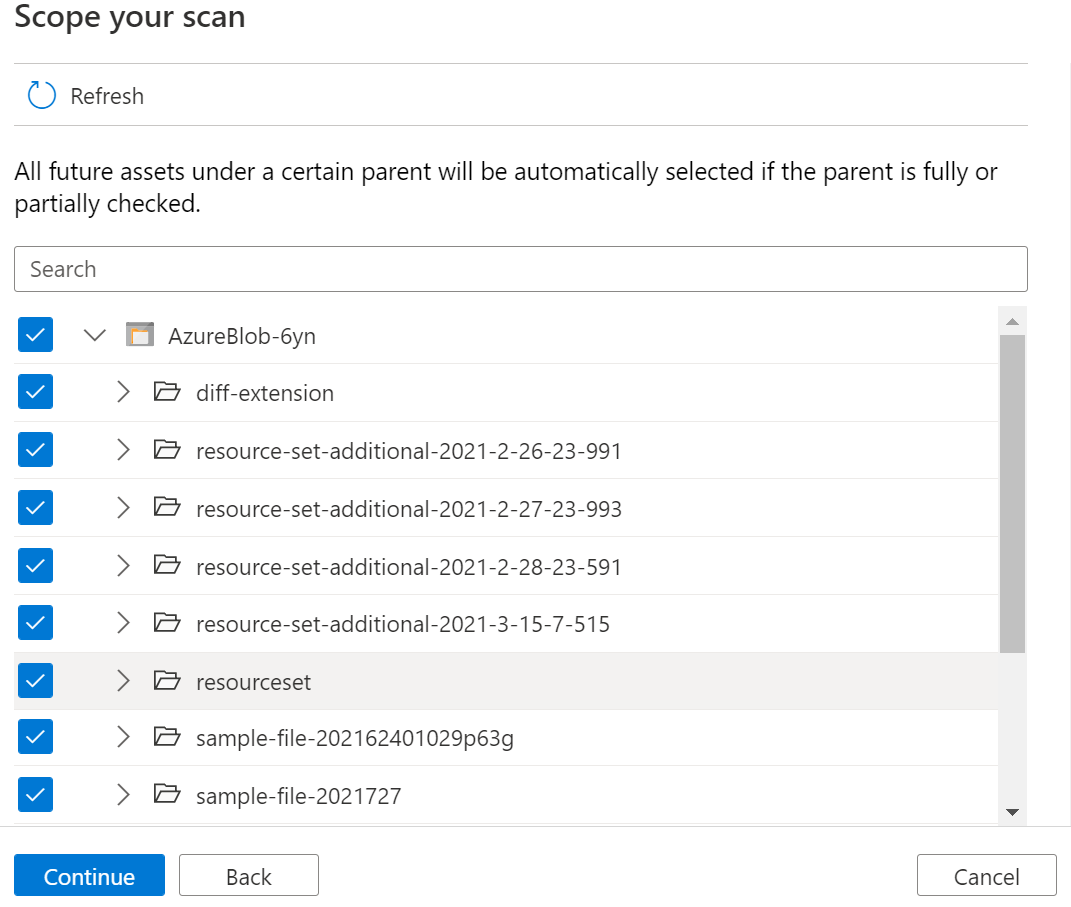1071x907 pixels.
Task: Click folder icon for sample-file-202162401029p63g
Action: coord(167,738)
